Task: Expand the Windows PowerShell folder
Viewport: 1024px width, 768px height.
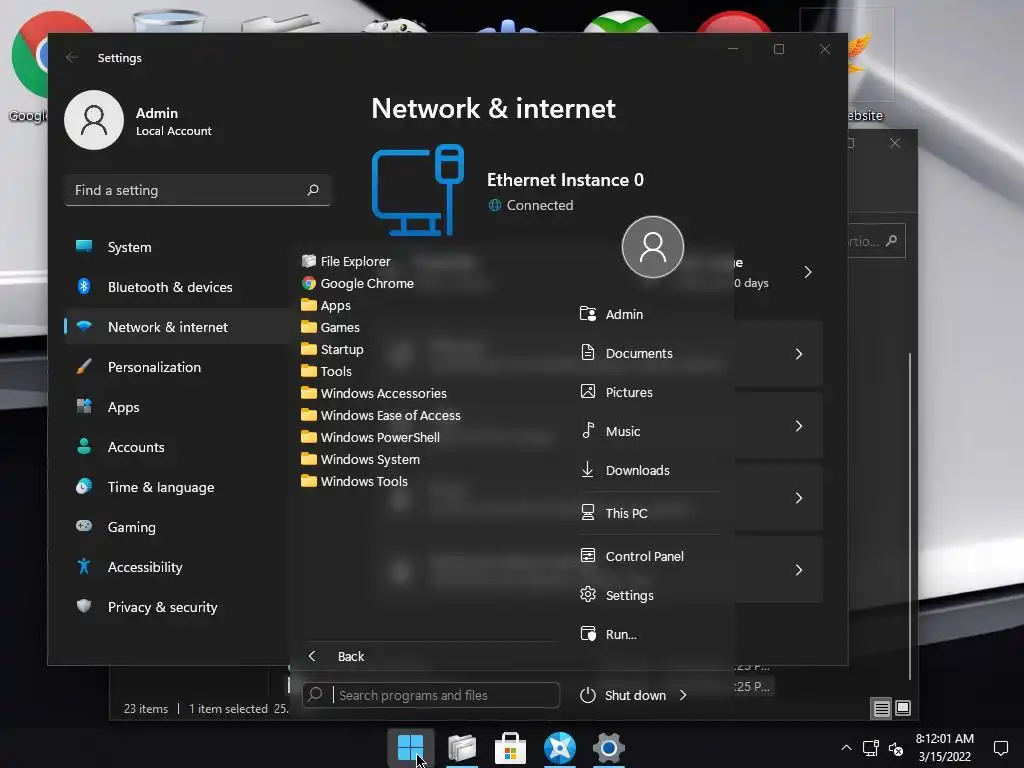Action: (x=370, y=438)
